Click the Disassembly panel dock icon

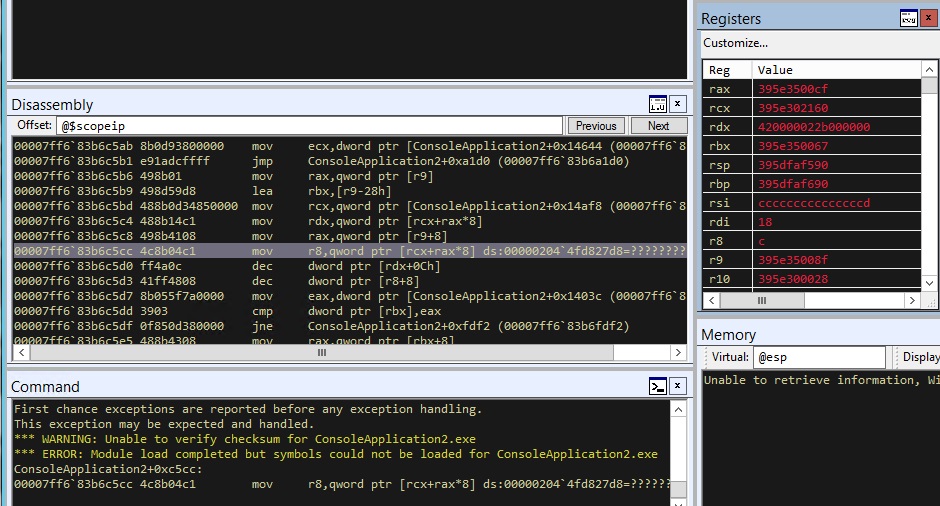(x=658, y=104)
